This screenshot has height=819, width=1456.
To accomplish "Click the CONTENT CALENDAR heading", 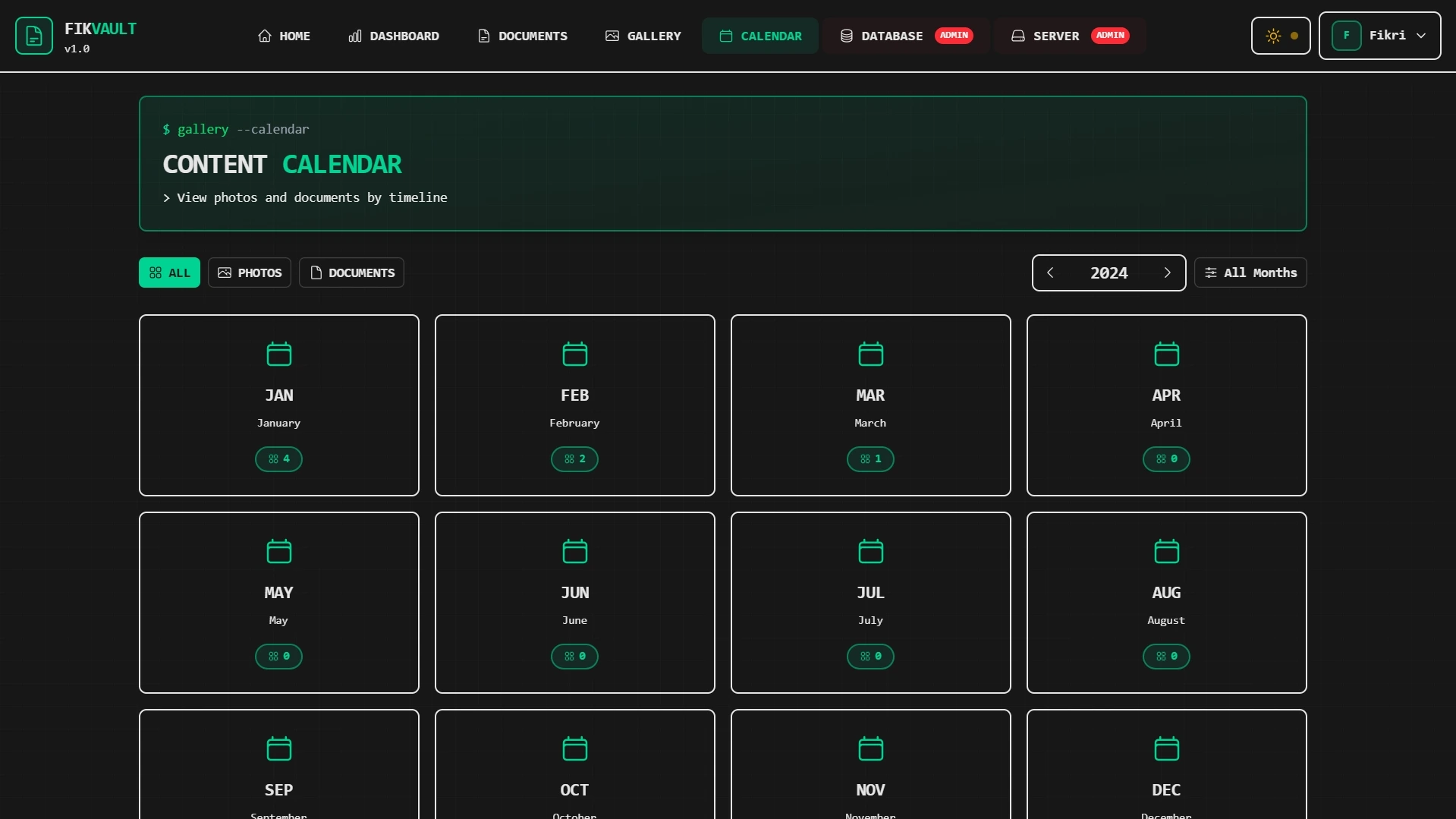I will point(282,164).
